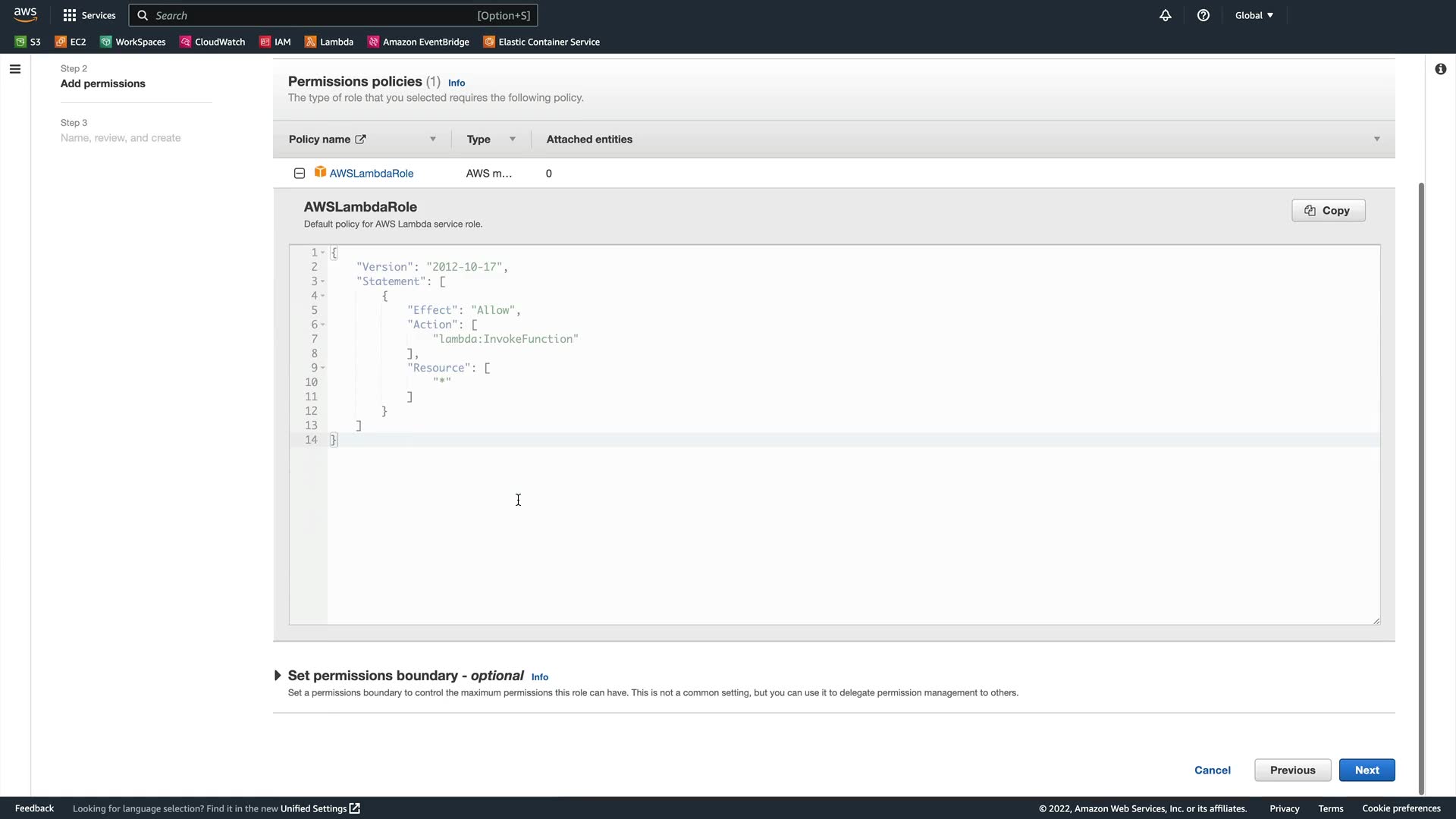1456x819 pixels.
Task: Open the Services menu
Action: pyautogui.click(x=89, y=15)
